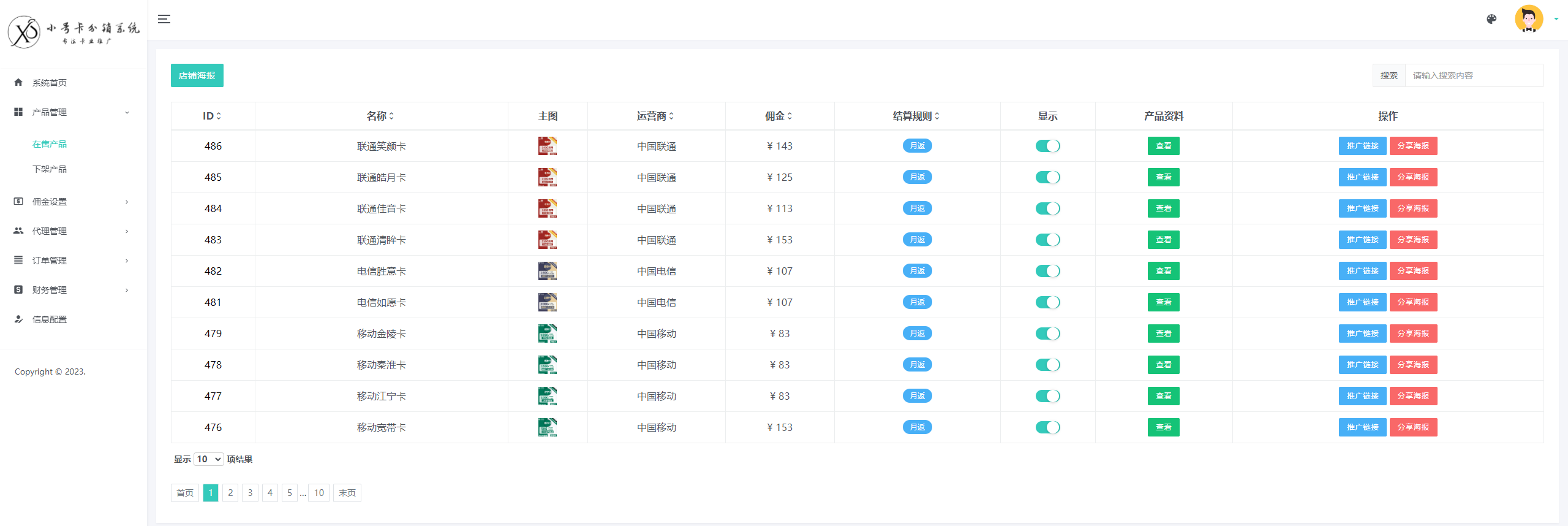Jump to 末页 last page
This screenshot has height=526, width=1568.
pyautogui.click(x=347, y=493)
